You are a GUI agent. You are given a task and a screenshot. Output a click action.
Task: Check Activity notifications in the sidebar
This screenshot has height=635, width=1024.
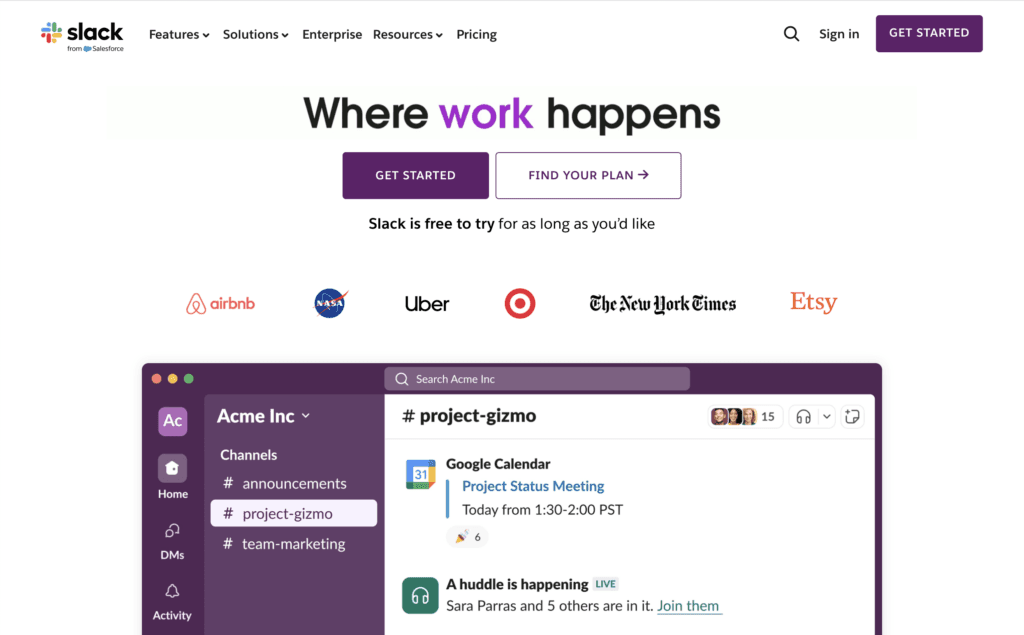171,593
